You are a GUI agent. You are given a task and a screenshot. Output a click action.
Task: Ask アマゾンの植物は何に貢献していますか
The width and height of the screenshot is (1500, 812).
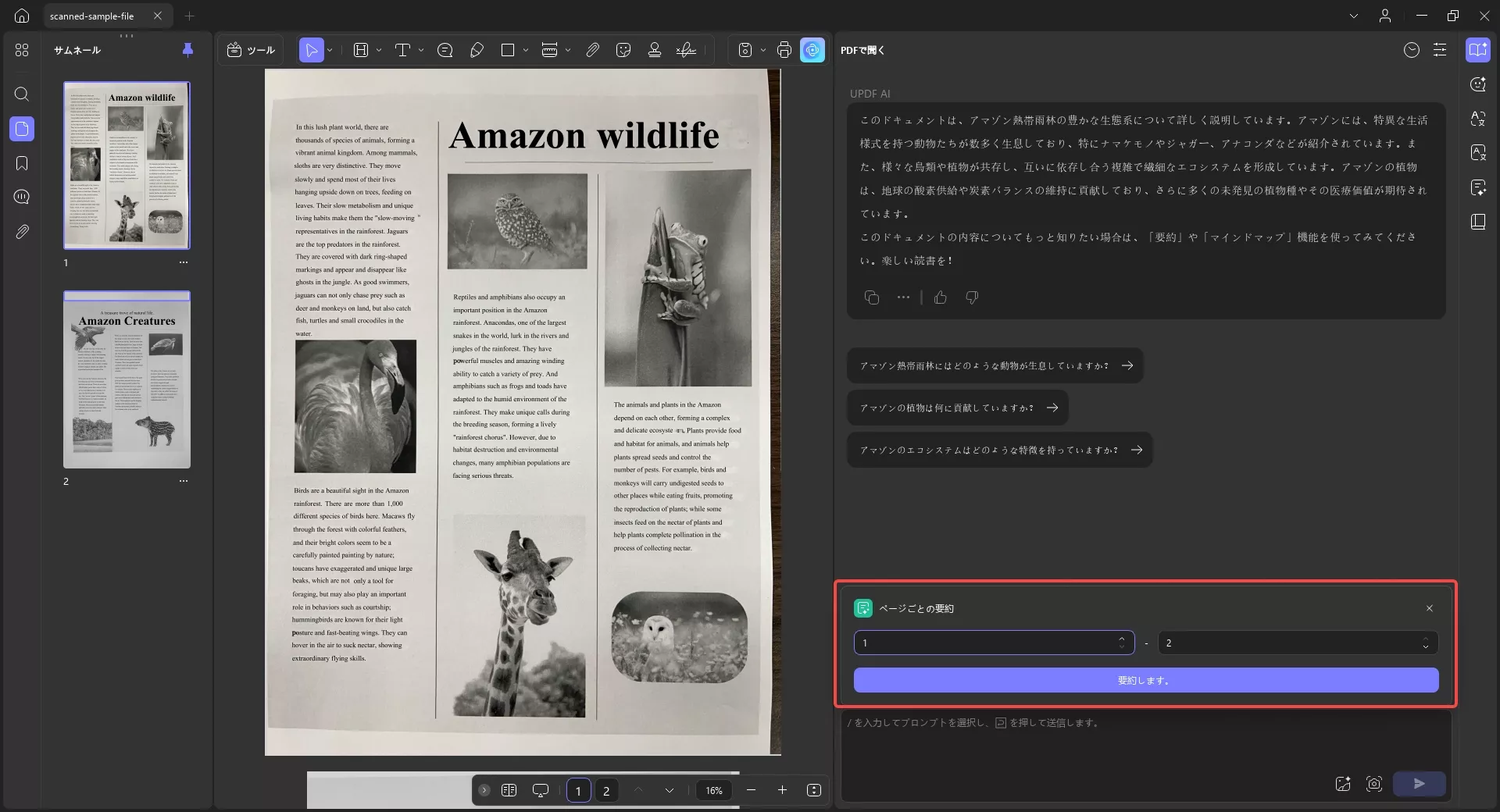coord(957,408)
